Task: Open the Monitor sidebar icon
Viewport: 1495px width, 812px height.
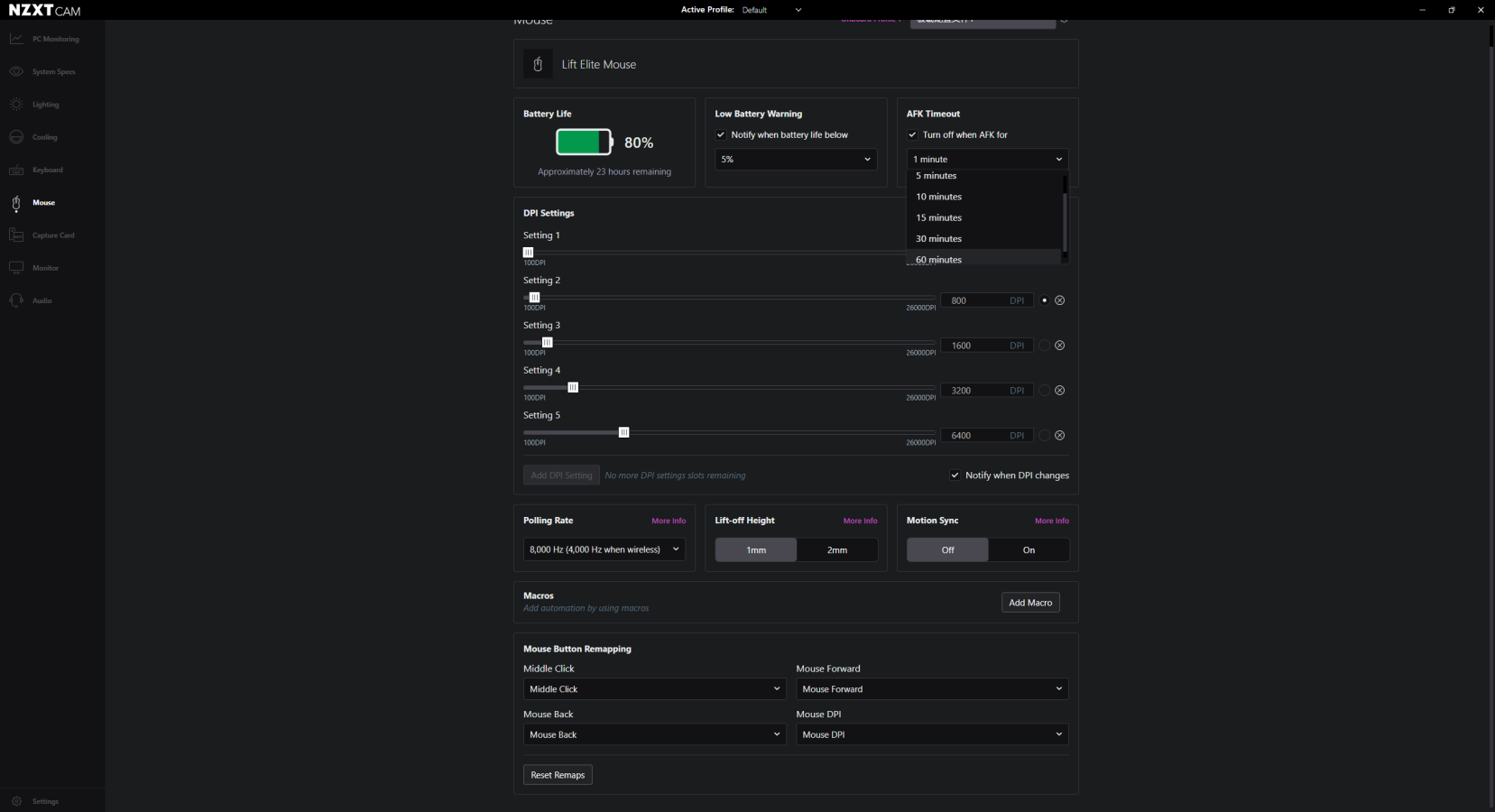Action: [16, 268]
